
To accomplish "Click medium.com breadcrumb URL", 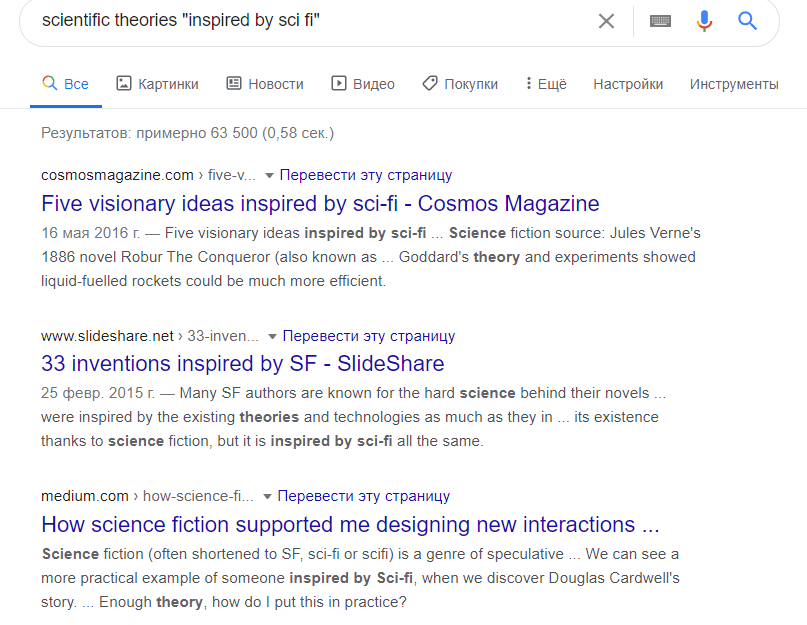I will click(147, 496).
